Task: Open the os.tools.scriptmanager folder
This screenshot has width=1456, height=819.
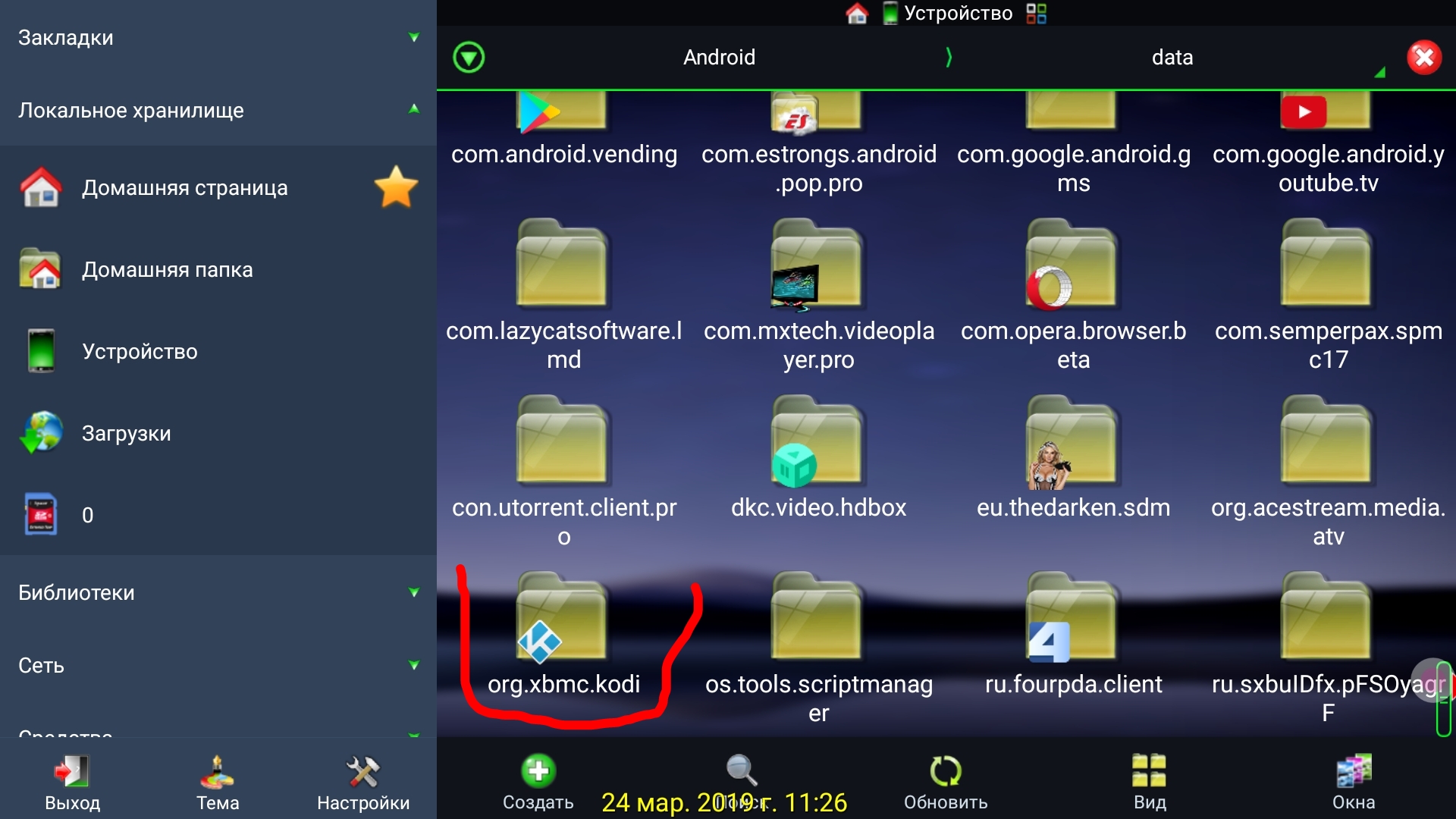Action: [819, 649]
